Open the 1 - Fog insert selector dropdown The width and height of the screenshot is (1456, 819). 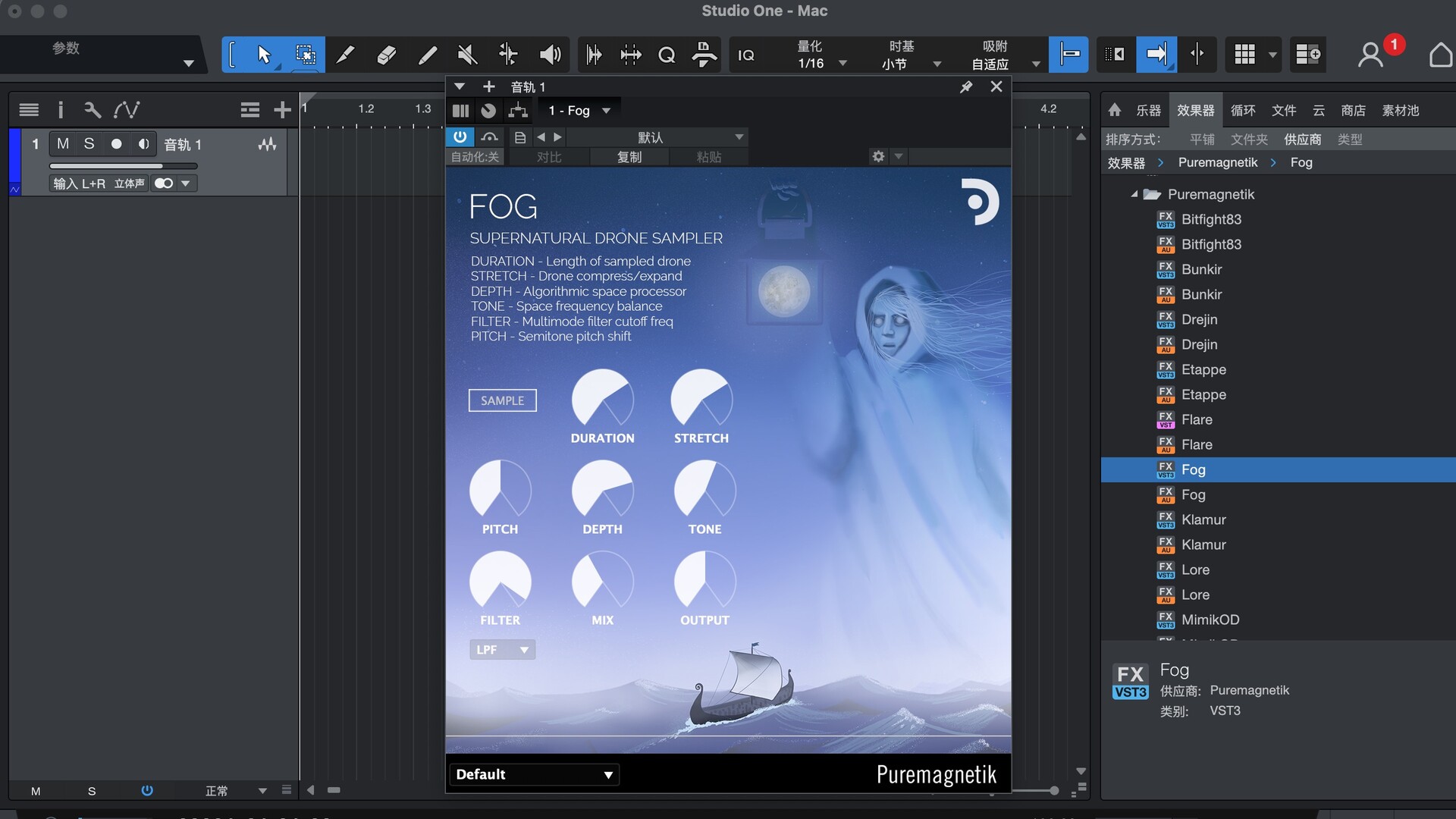[x=579, y=111]
